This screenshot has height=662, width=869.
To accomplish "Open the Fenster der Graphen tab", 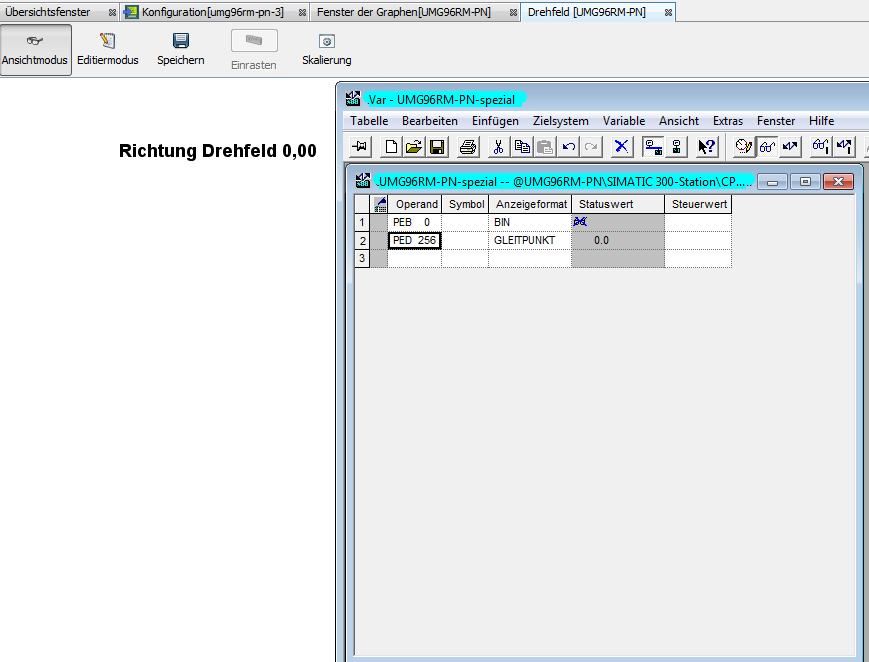I will [404, 12].
